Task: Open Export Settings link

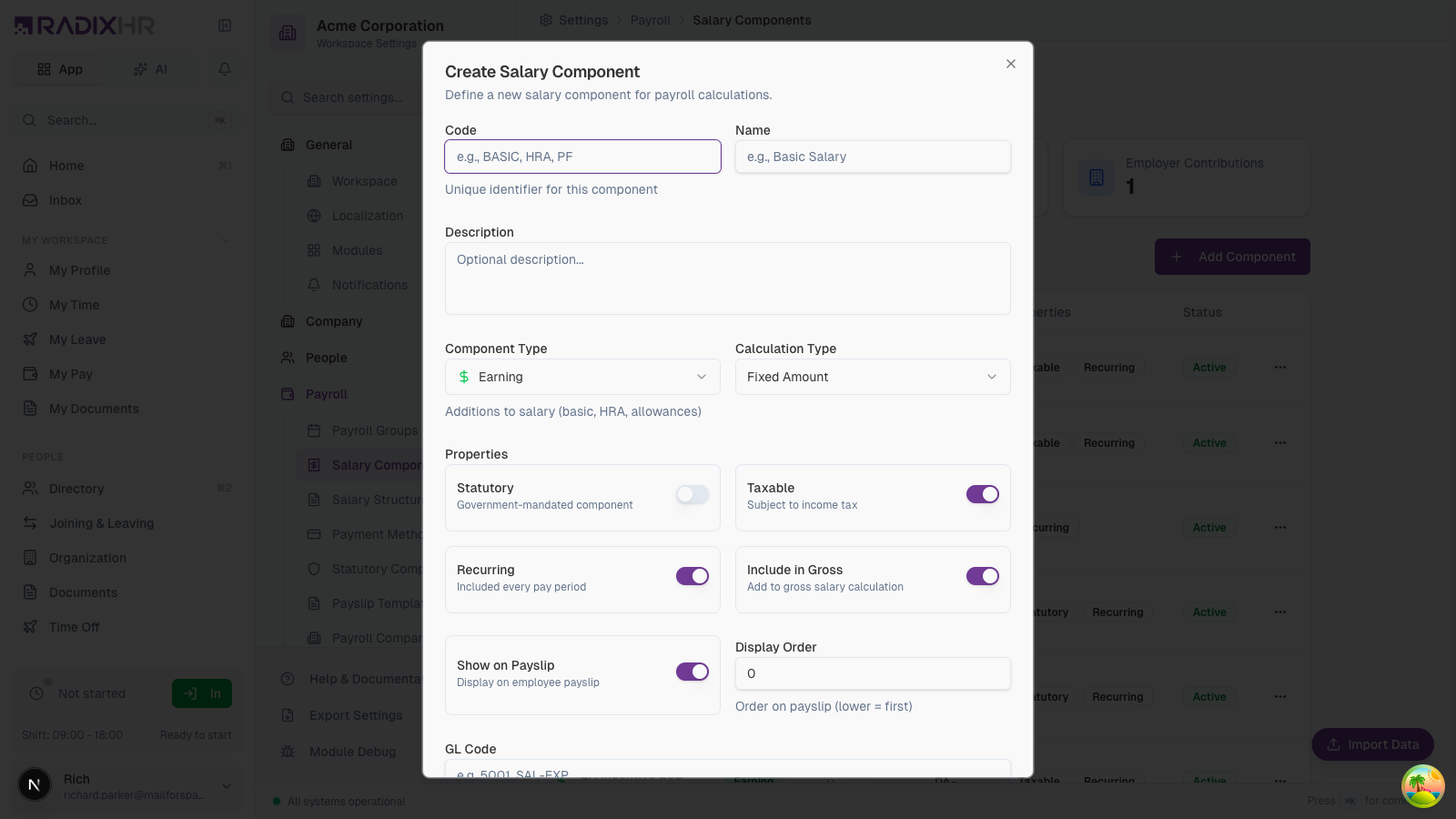Action: 355,715
